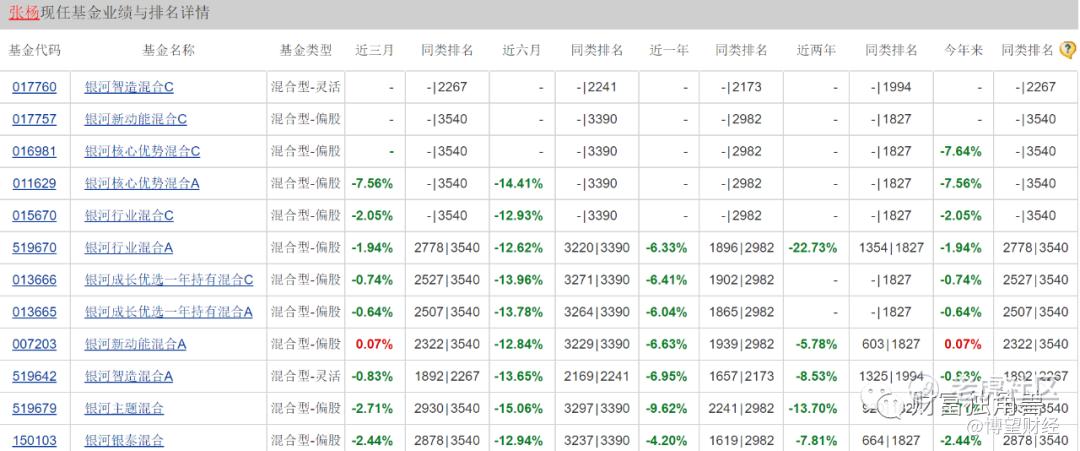Click the 1657|2173 ranking cell

click(742, 376)
